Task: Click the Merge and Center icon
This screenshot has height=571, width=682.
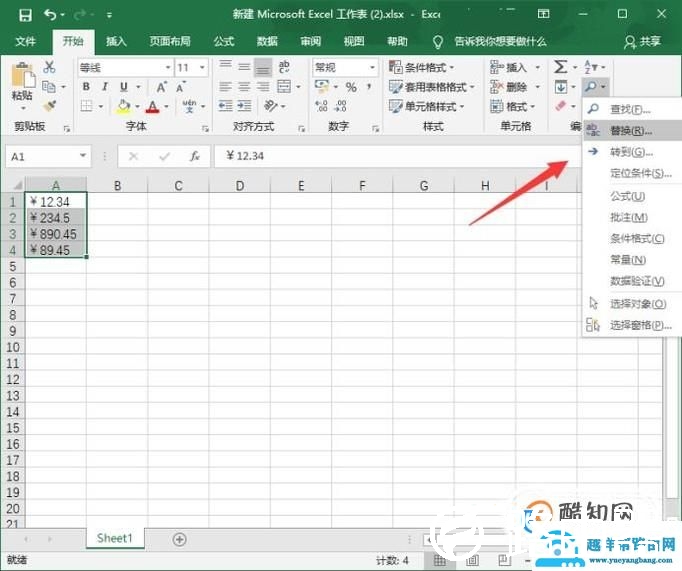Action: 284,87
